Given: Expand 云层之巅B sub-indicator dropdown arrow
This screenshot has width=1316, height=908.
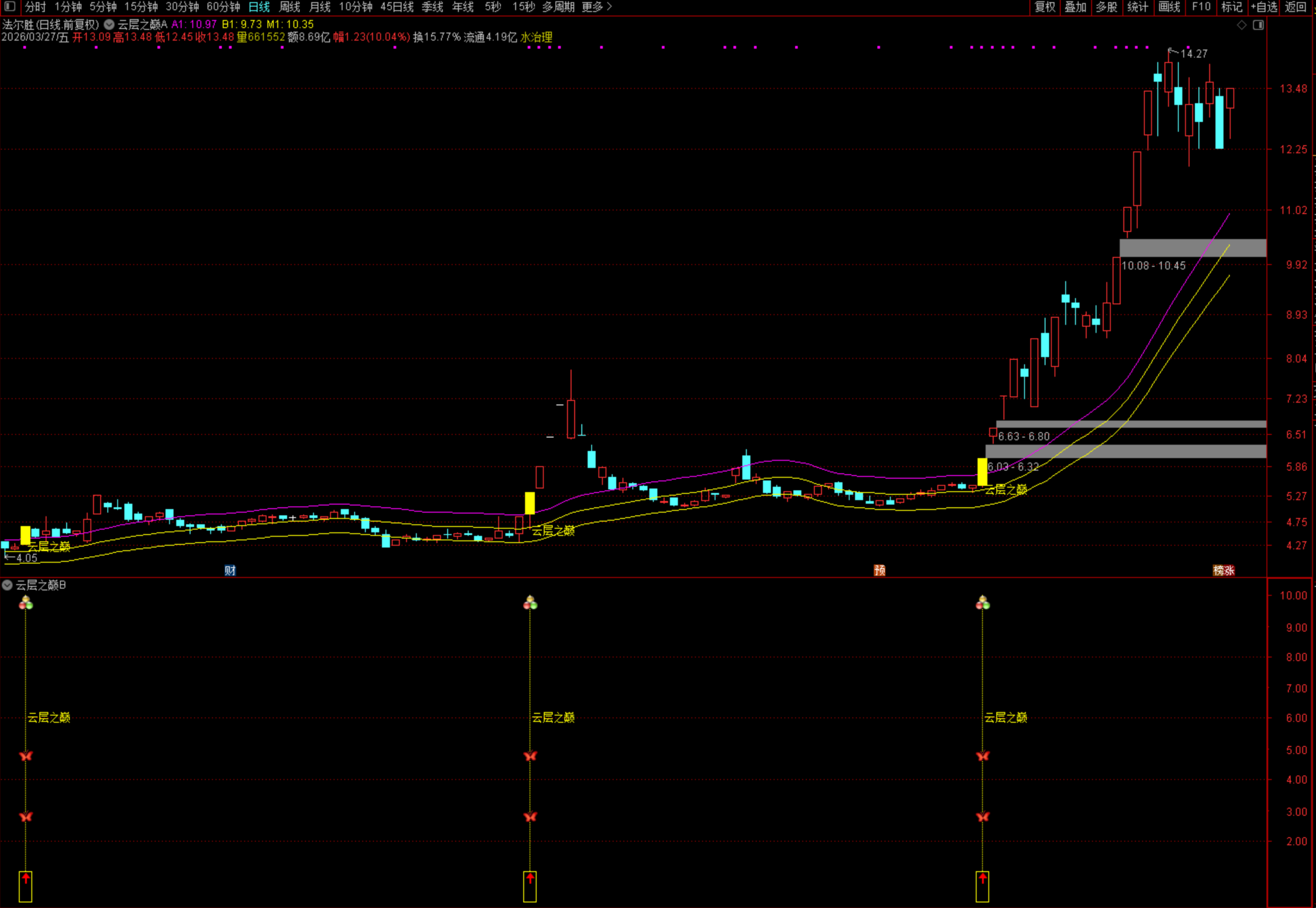Looking at the screenshot, I should pos(7,585).
